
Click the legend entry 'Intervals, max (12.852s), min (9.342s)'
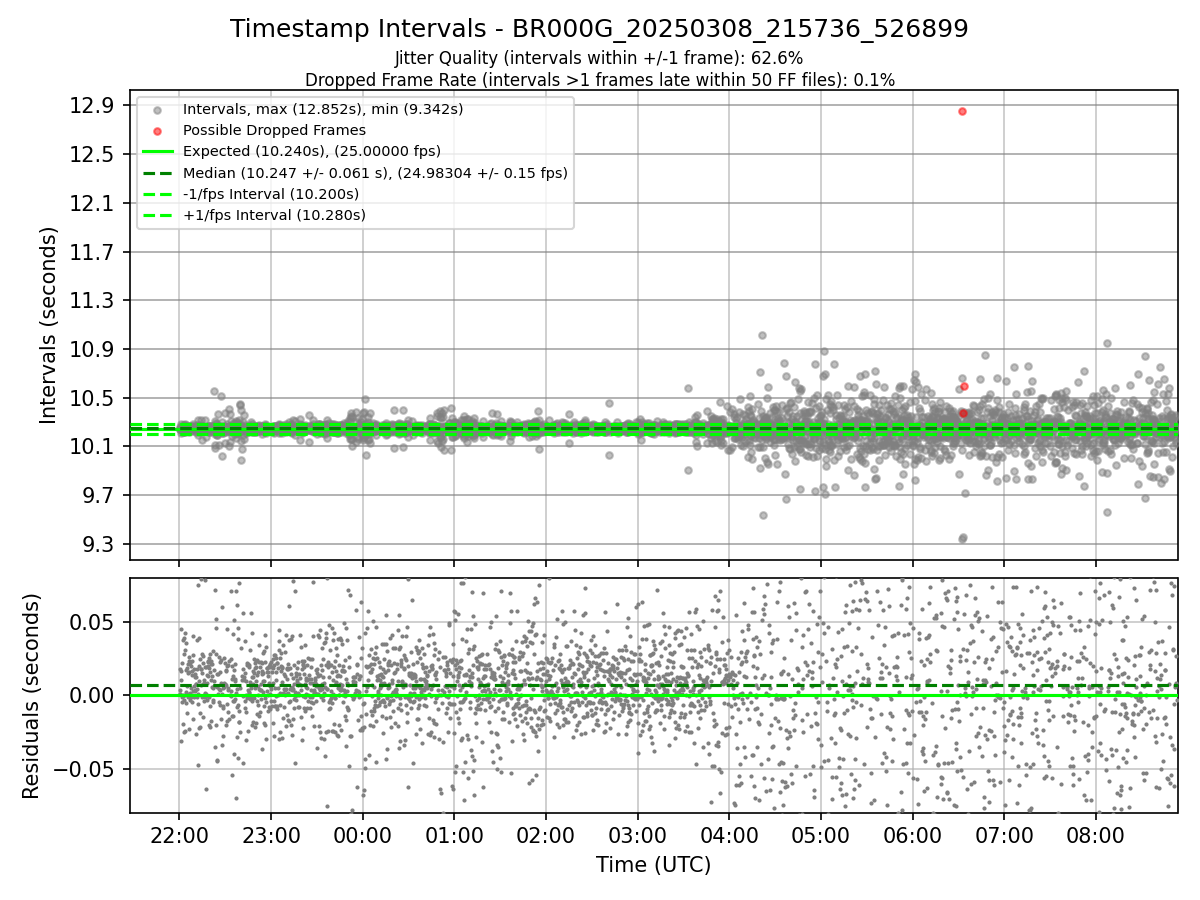(x=322, y=109)
